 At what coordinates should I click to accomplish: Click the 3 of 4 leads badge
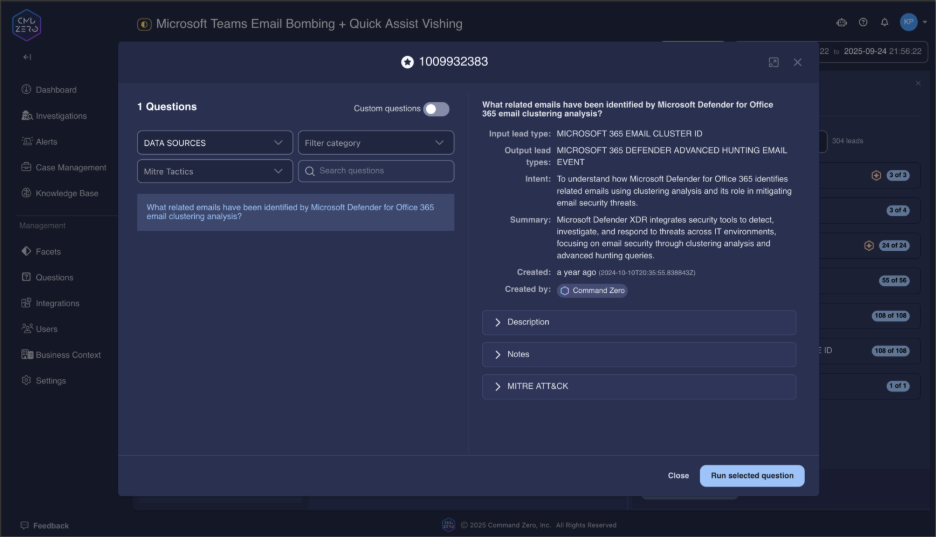click(898, 211)
